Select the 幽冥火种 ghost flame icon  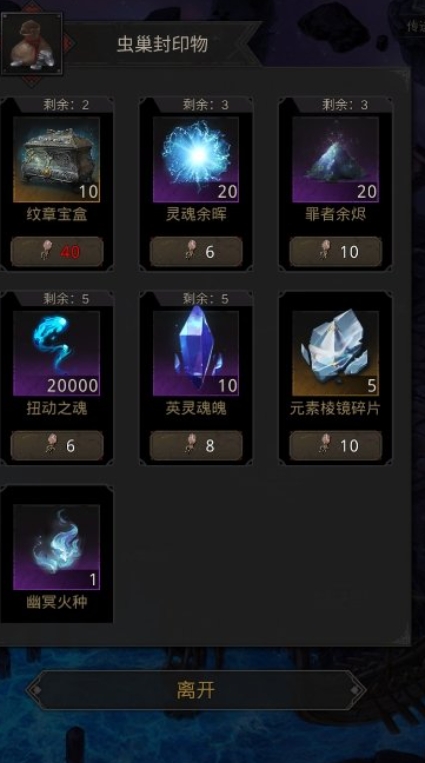click(x=56, y=547)
